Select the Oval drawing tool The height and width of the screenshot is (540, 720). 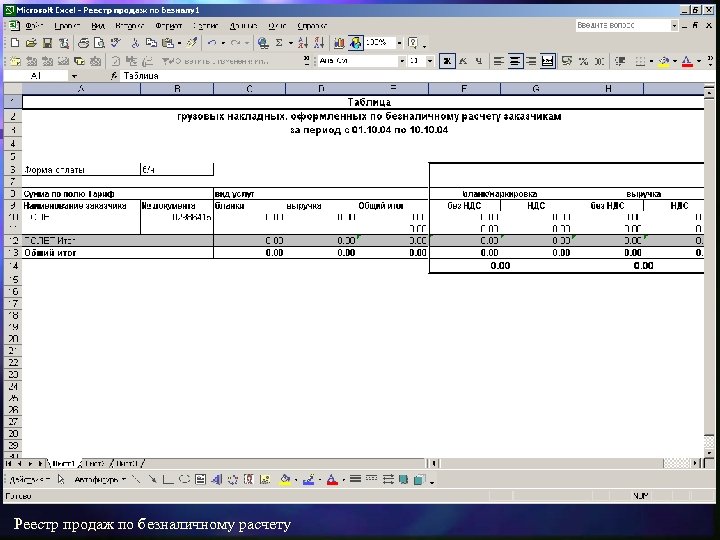click(184, 480)
